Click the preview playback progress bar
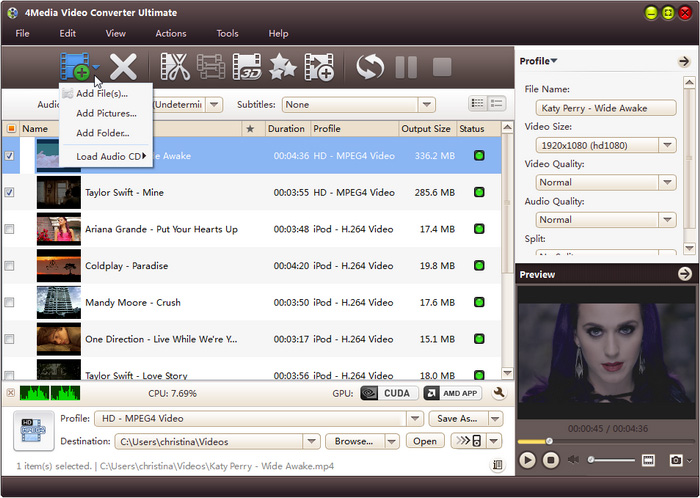This screenshot has width=700, height=498. (605, 441)
